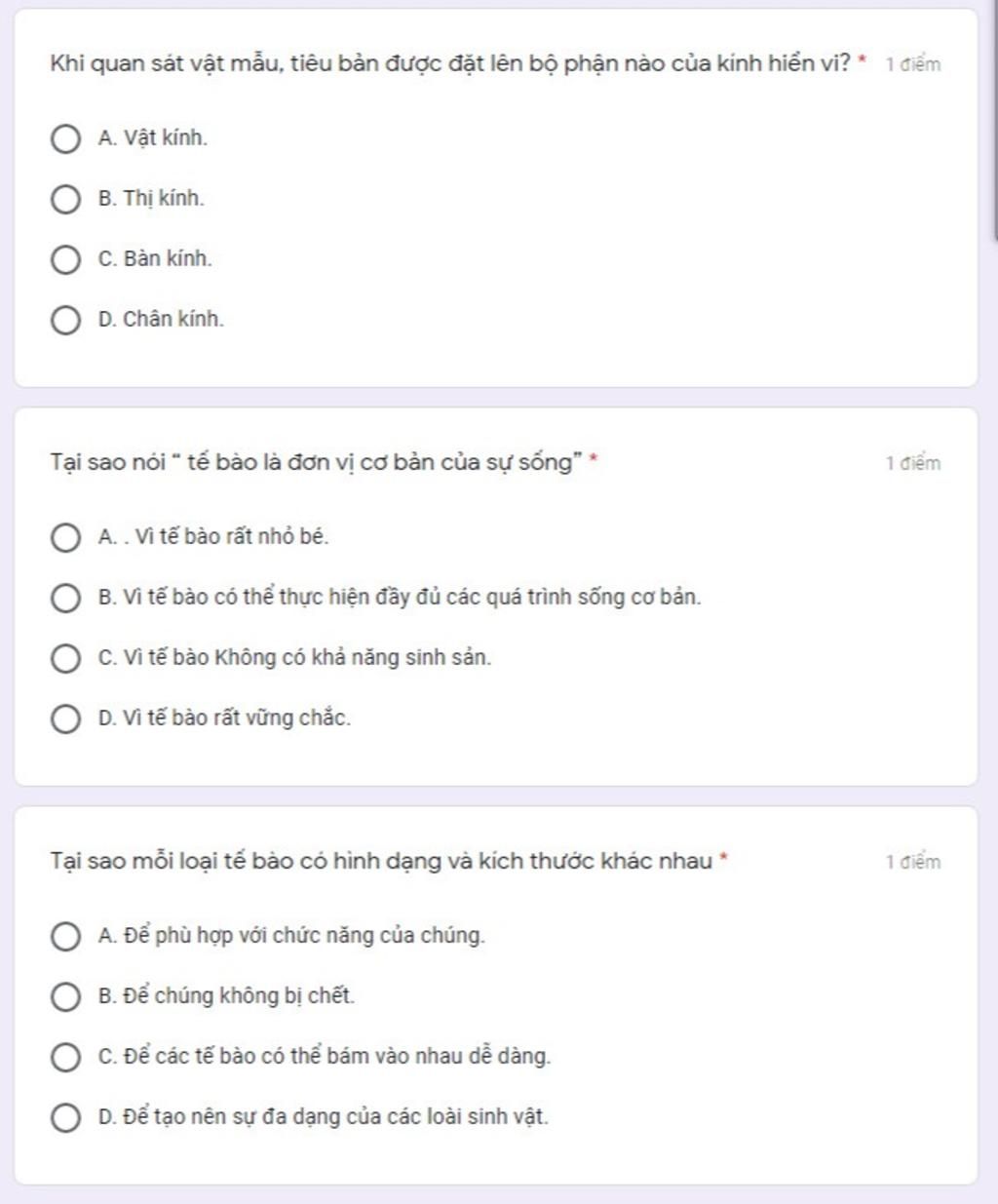Select B. Vì tế bào có thể thực hiện đầy đủ
This screenshot has height=1204, width=998.
[65, 598]
